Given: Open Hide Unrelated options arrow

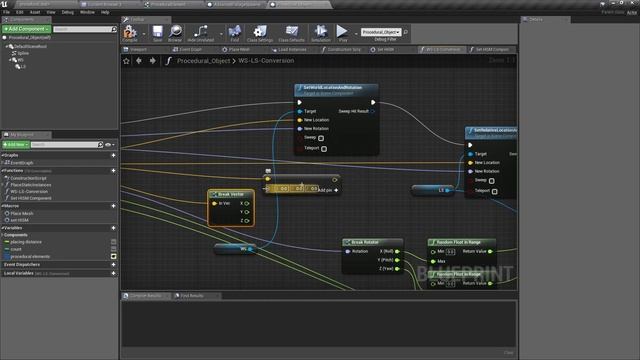Looking at the screenshot, I should (x=221, y=34).
